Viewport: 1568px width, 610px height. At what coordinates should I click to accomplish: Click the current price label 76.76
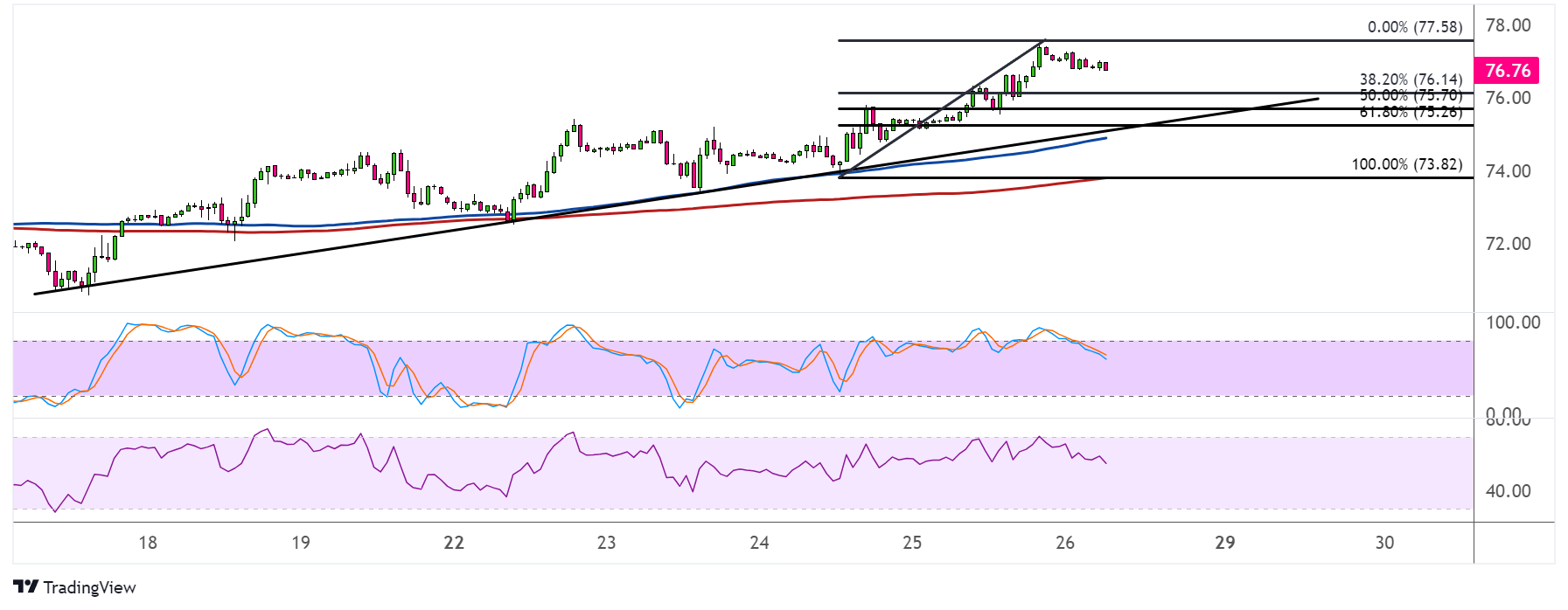pos(1508,71)
